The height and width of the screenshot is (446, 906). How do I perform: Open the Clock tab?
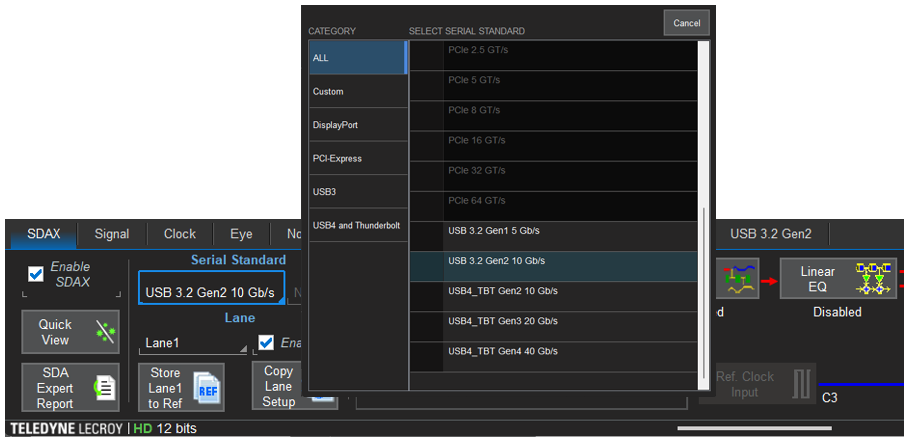tap(180, 234)
